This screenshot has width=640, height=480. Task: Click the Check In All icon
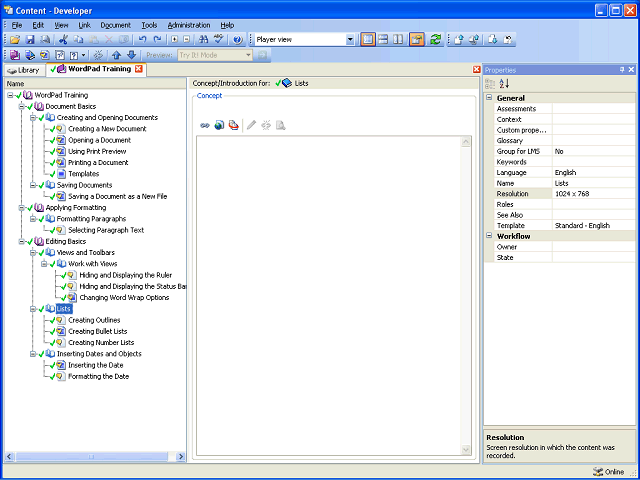pos(474,40)
